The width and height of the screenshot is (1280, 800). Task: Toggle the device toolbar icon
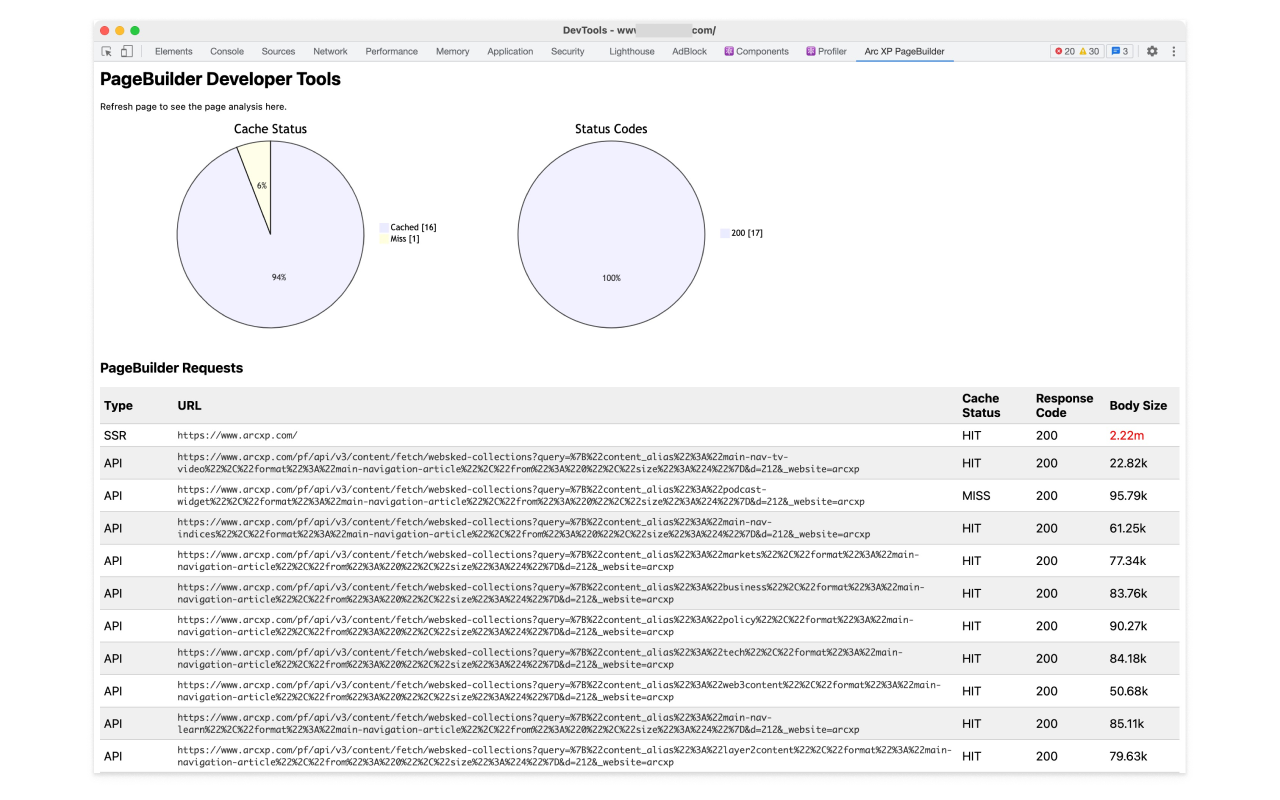tap(127, 51)
